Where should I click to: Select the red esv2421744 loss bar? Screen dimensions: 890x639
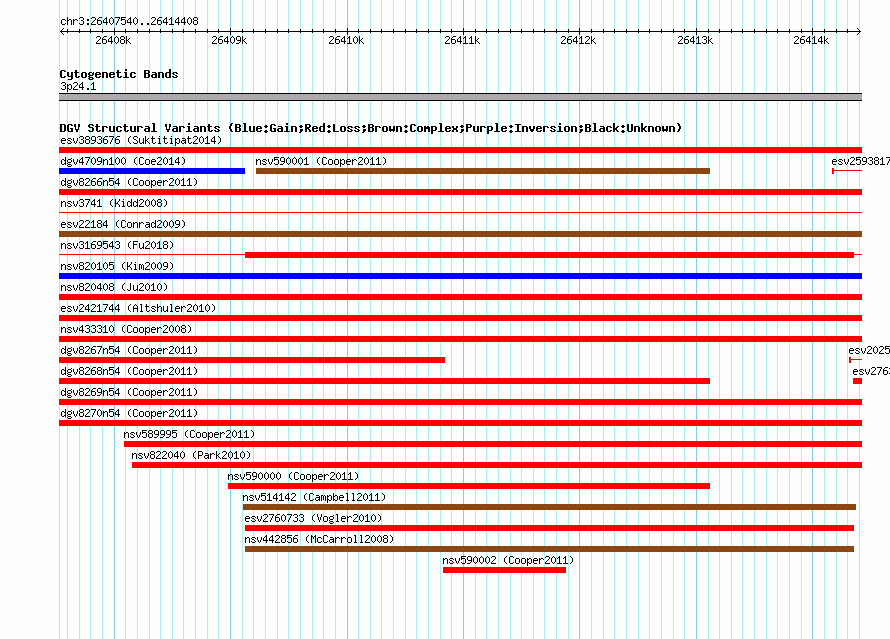point(460,318)
